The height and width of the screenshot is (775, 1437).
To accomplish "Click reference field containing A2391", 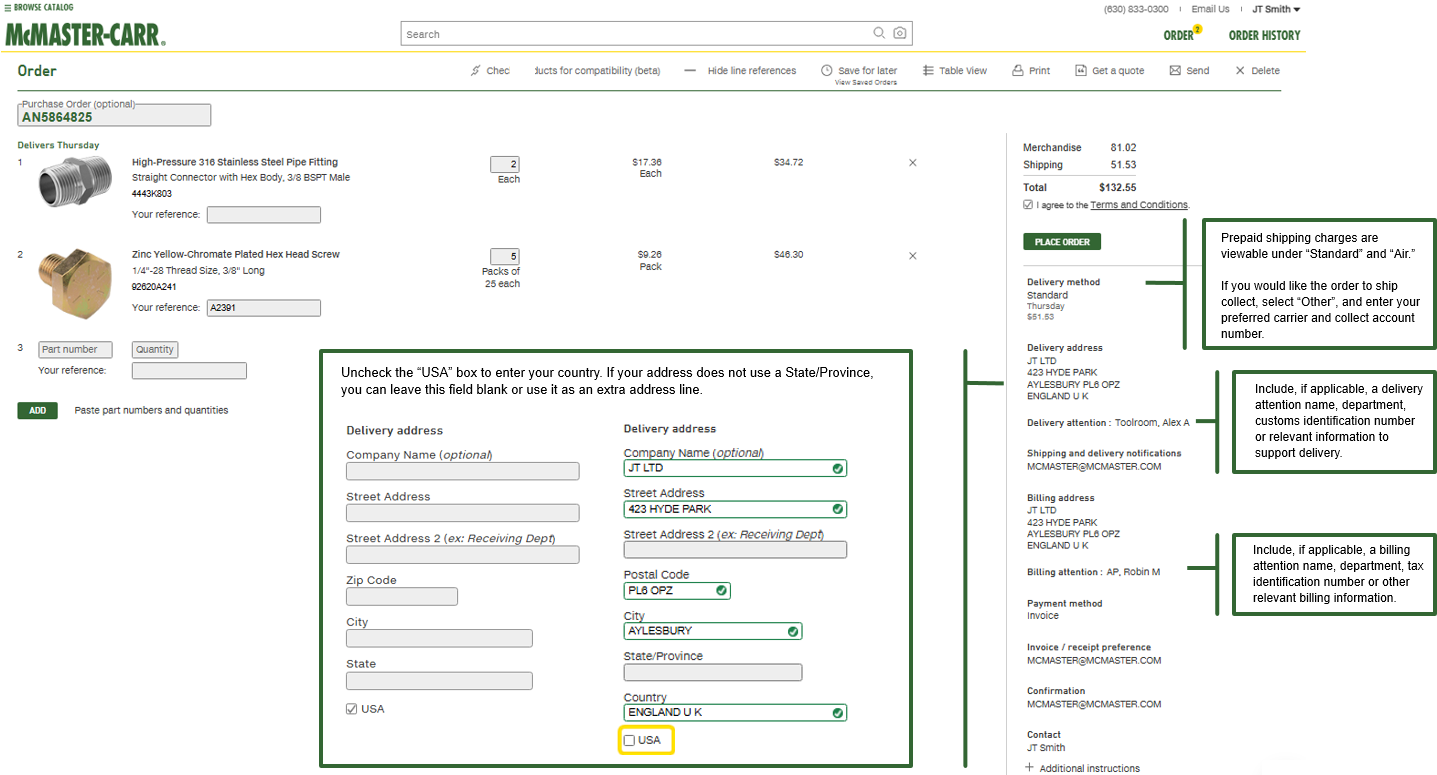I will pyautogui.click(x=263, y=308).
